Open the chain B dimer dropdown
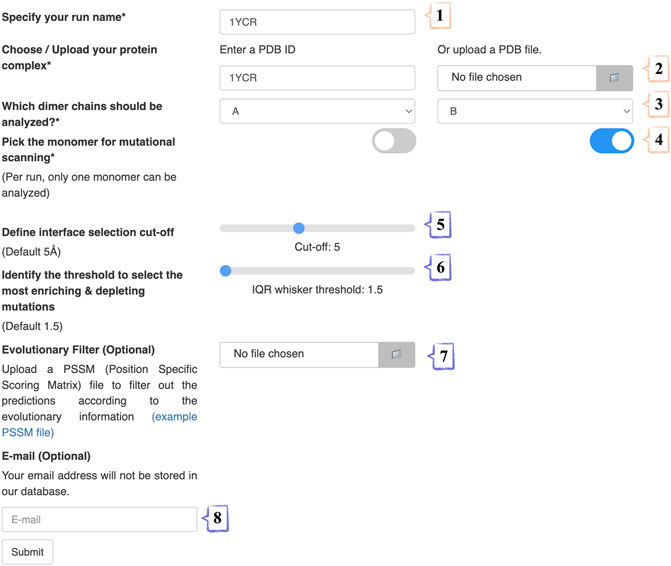671x566 pixels. point(535,111)
